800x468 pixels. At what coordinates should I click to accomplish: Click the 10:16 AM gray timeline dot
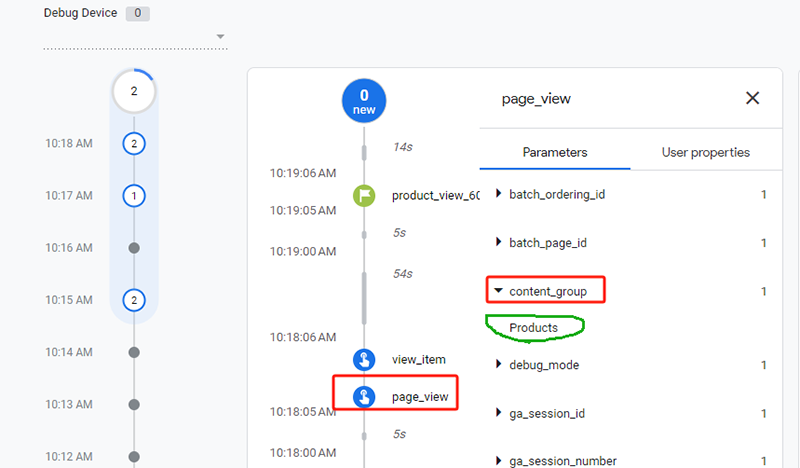[134, 248]
